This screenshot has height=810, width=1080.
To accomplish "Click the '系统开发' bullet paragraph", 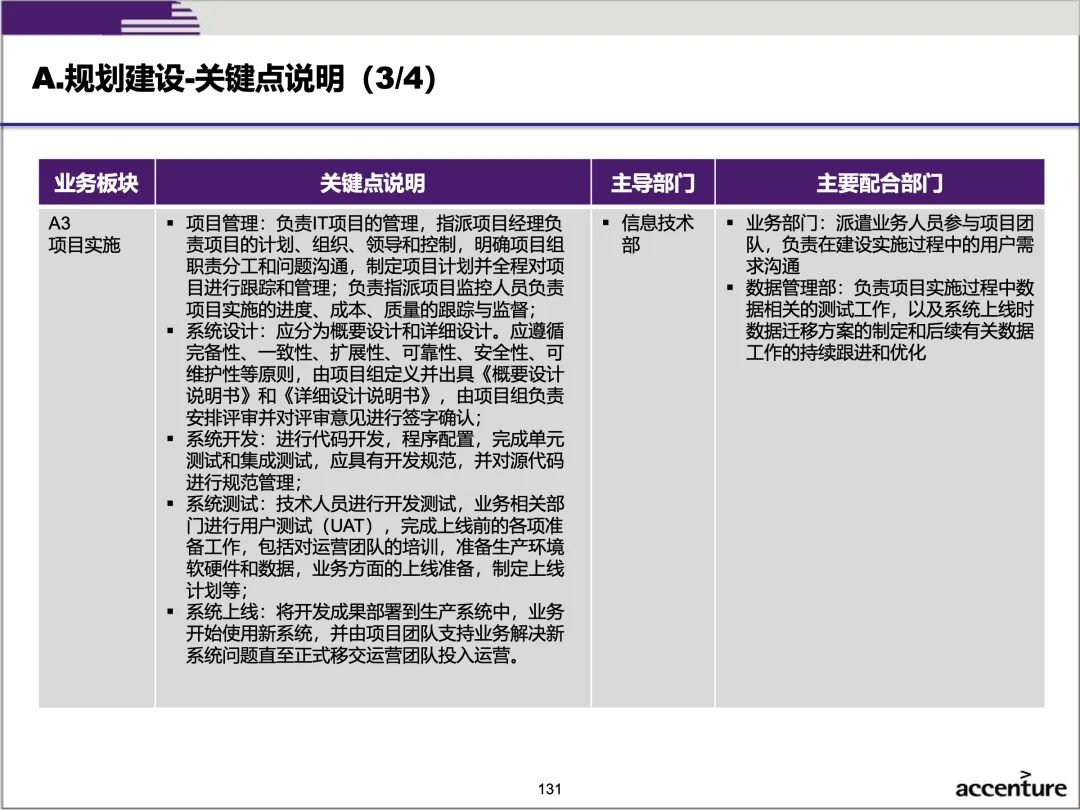I will 366,460.
